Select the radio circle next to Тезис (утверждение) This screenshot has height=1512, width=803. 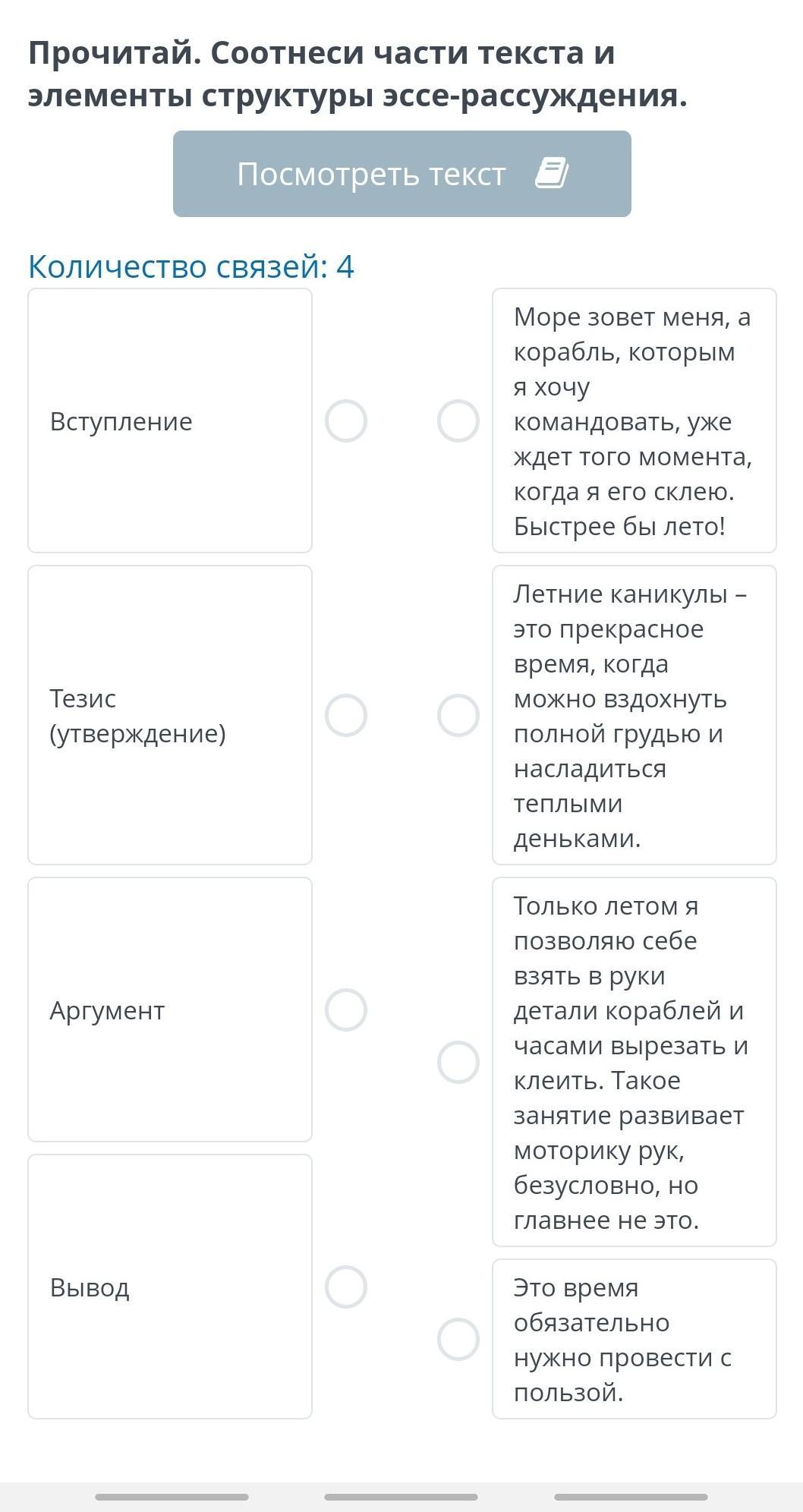[x=346, y=715]
